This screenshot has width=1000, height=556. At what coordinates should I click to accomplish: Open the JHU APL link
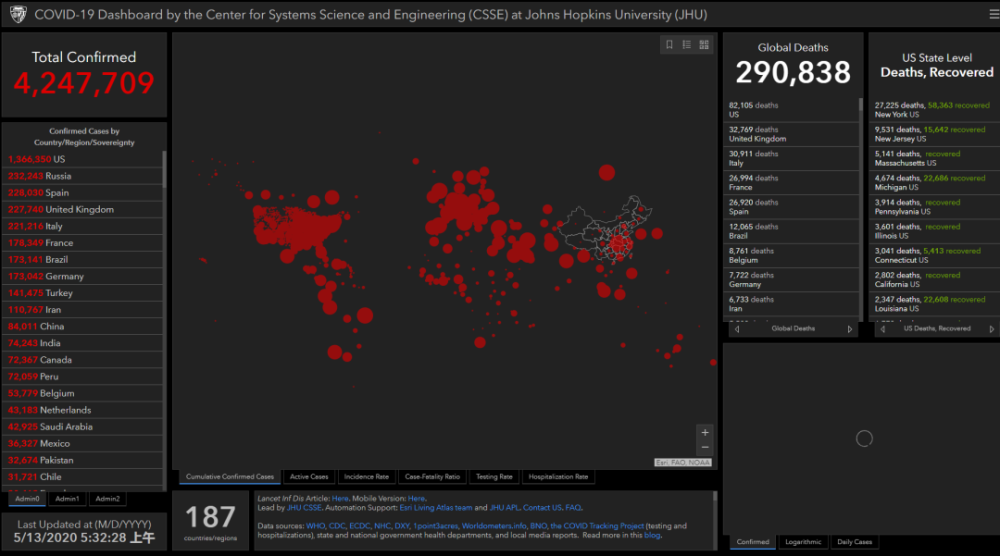[504, 508]
